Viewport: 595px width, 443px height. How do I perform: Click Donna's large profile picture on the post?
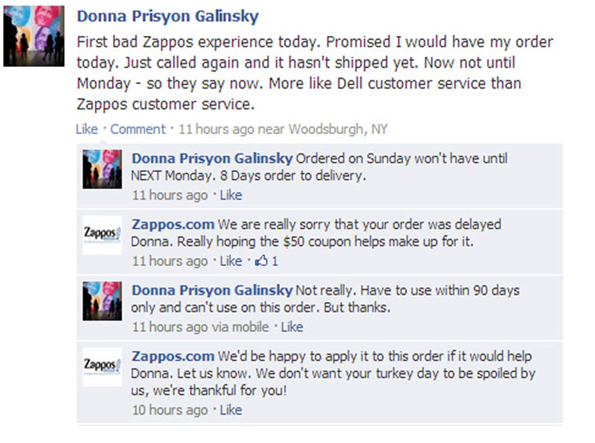[x=34, y=36]
